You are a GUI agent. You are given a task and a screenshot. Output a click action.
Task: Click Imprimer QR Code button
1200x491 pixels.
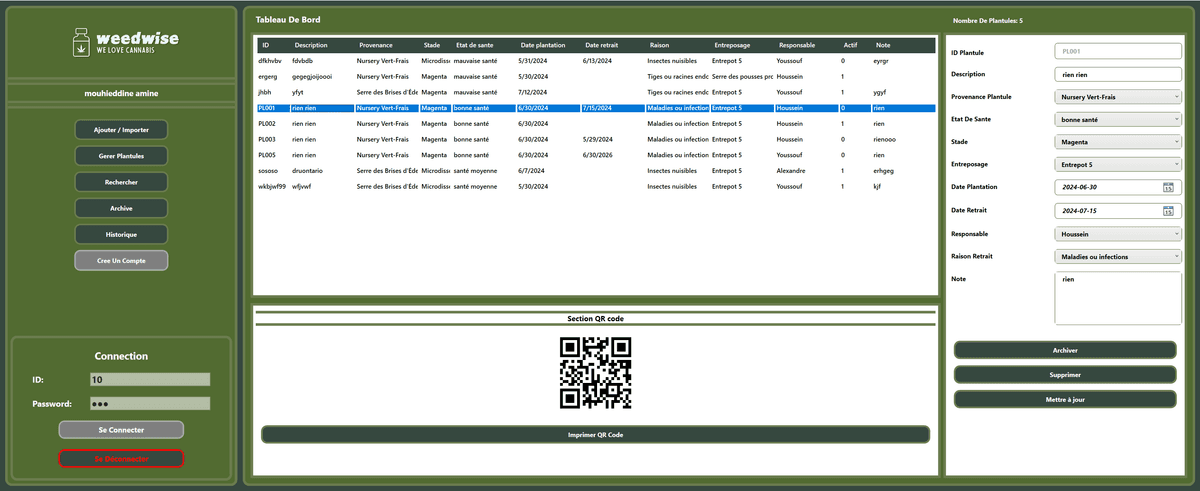(x=595, y=435)
